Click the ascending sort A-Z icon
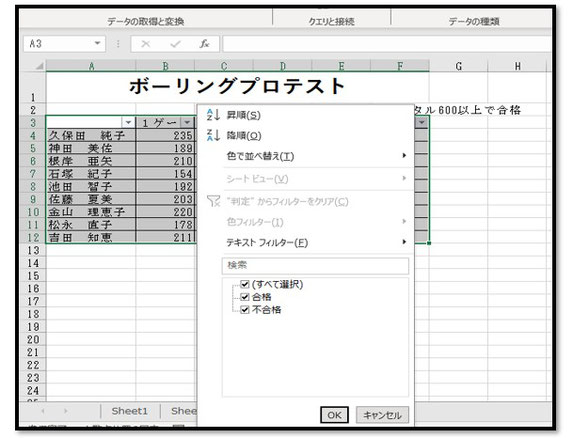Screen dimensions: 573x438 (213, 115)
